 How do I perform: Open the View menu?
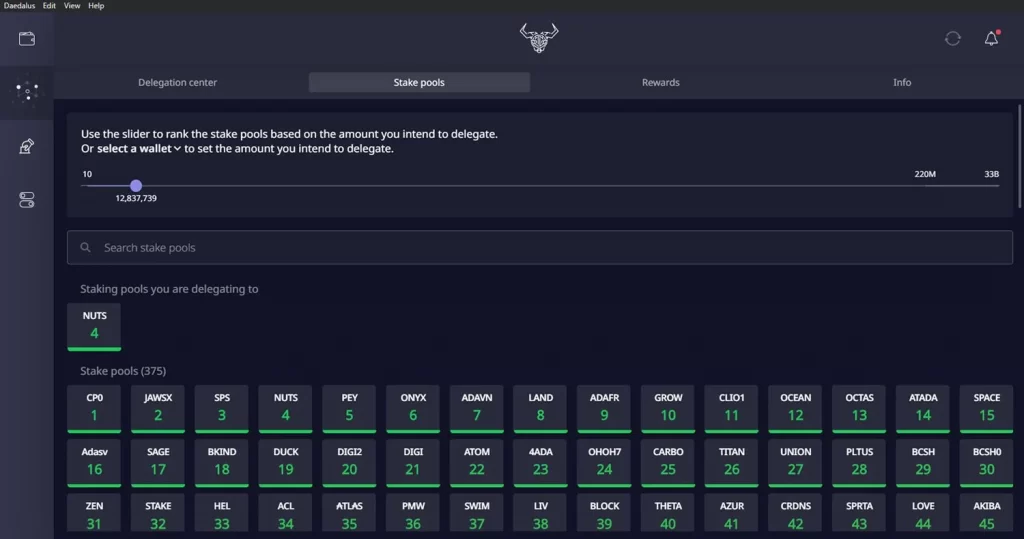[72, 5]
